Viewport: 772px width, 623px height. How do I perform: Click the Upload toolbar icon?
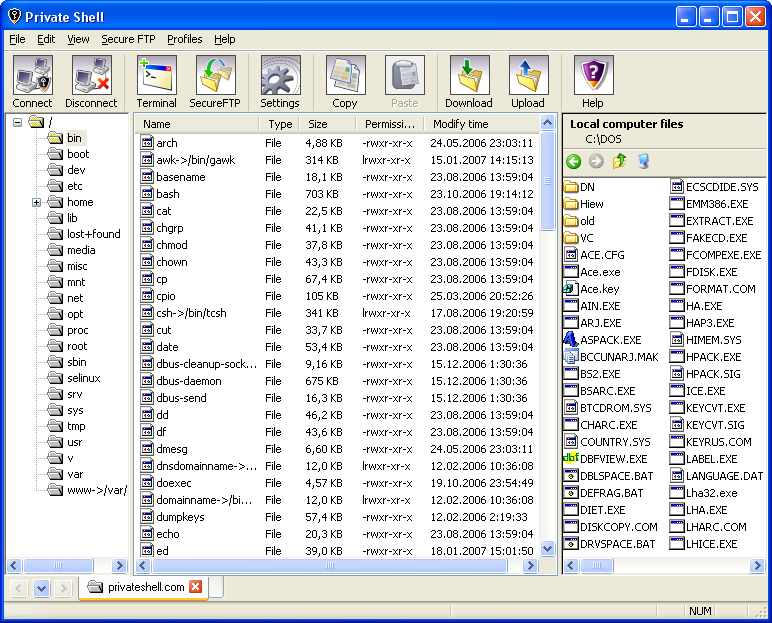[528, 82]
